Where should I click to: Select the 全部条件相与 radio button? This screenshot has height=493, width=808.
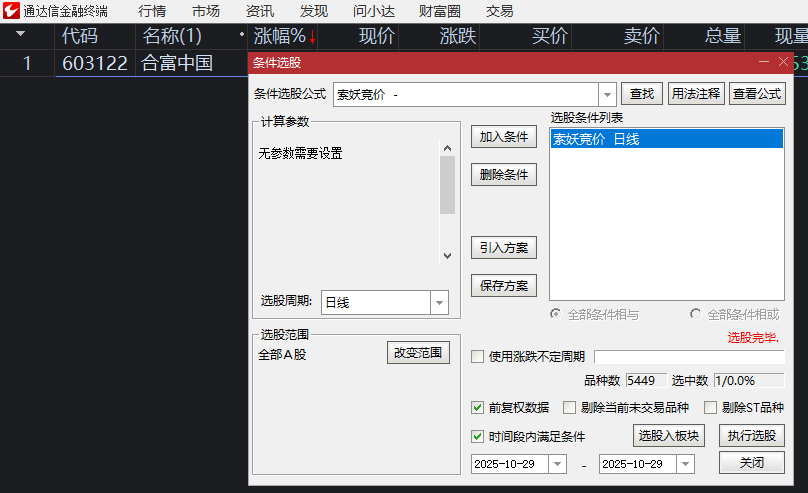556,314
